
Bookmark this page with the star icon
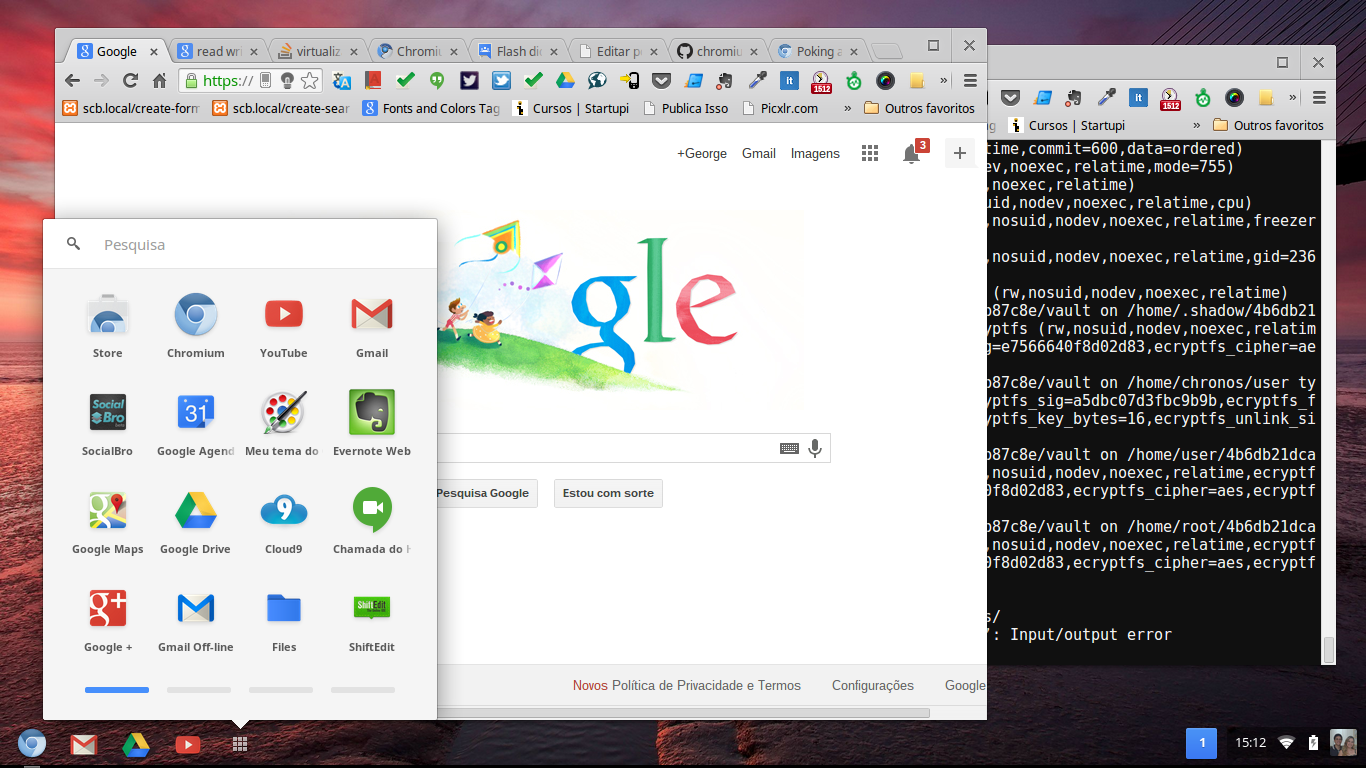(310, 81)
